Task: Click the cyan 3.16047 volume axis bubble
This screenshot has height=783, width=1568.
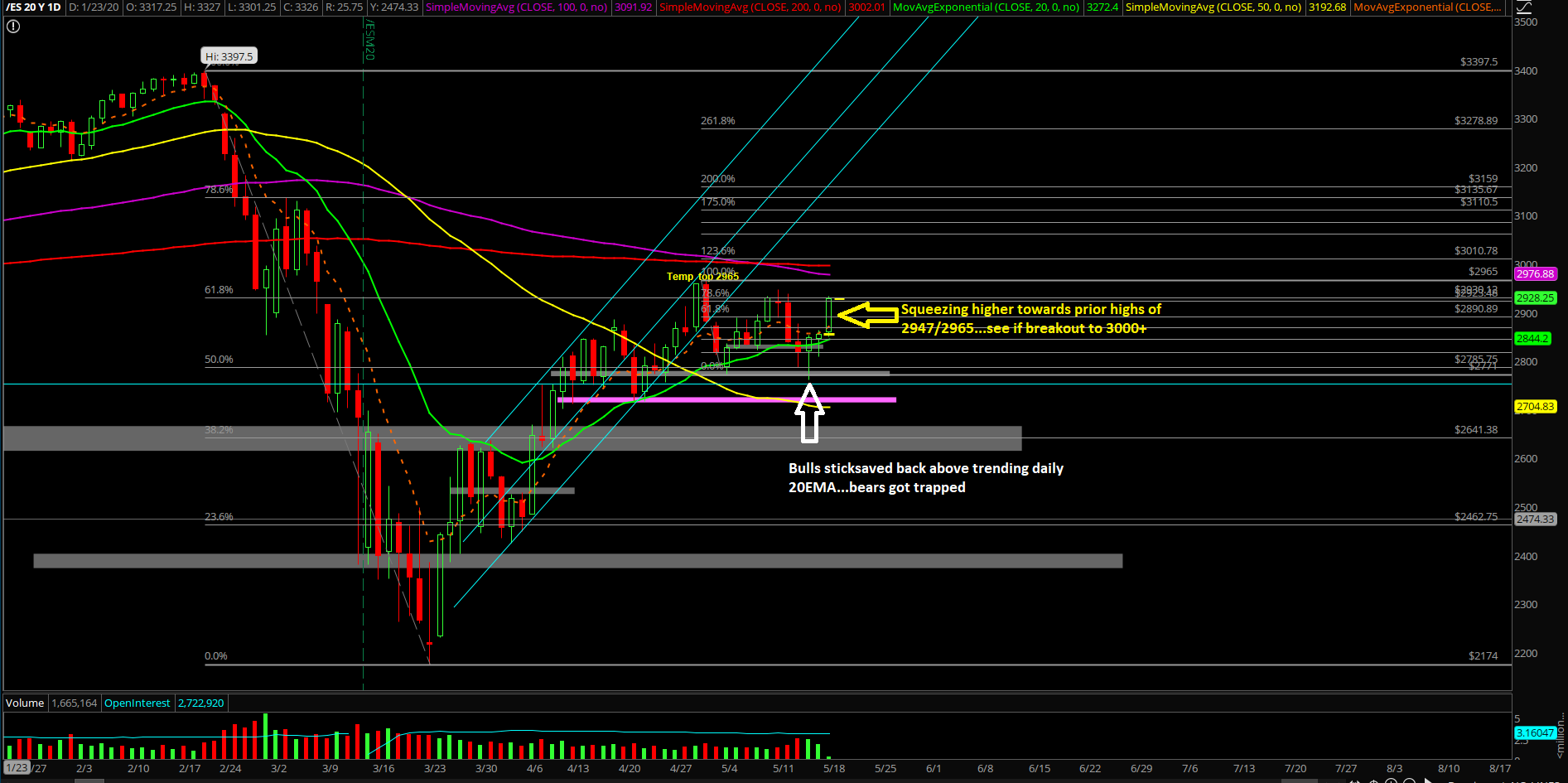Action: pos(1535,733)
